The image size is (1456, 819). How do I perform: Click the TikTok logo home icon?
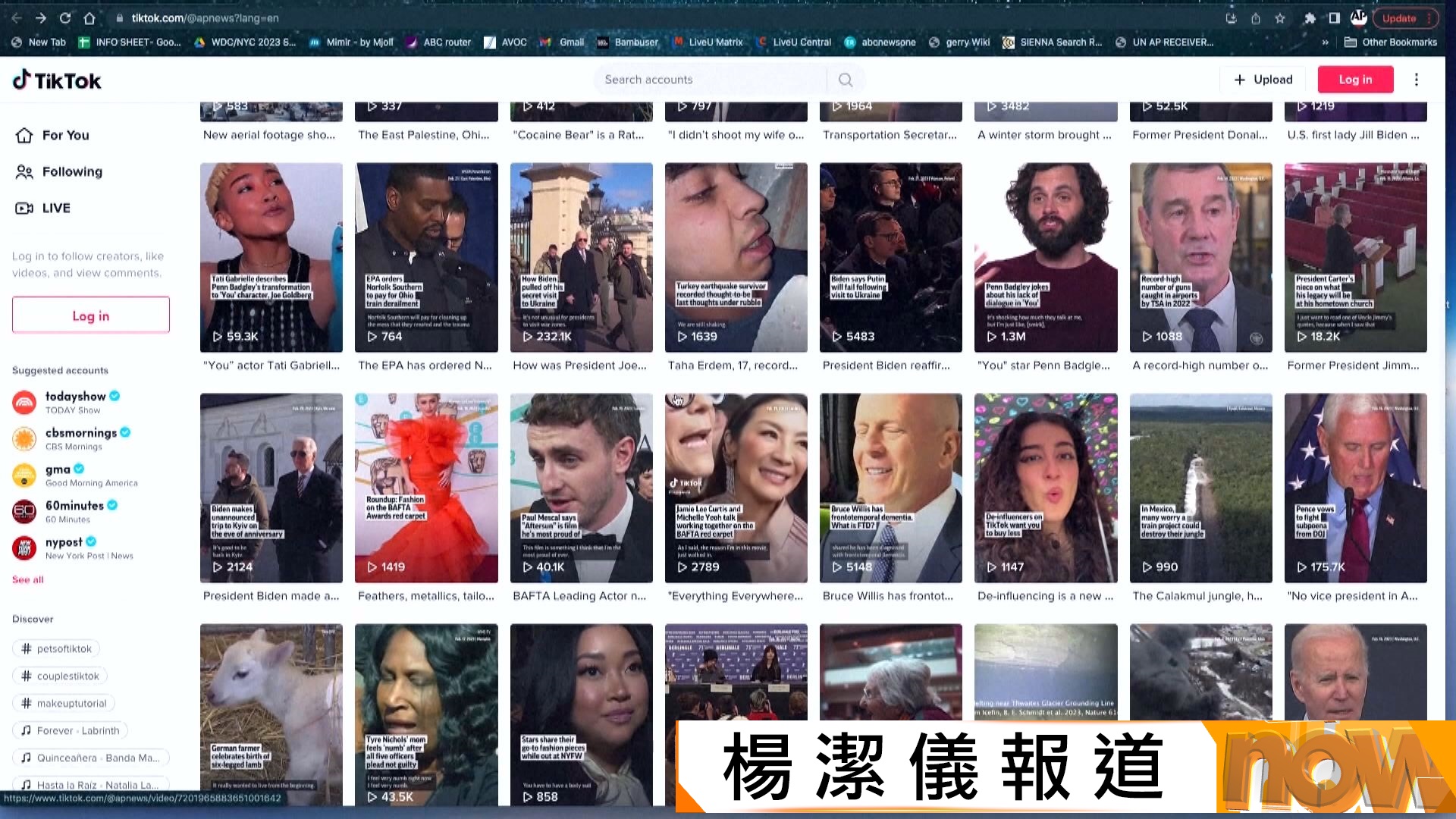pyautogui.click(x=57, y=80)
